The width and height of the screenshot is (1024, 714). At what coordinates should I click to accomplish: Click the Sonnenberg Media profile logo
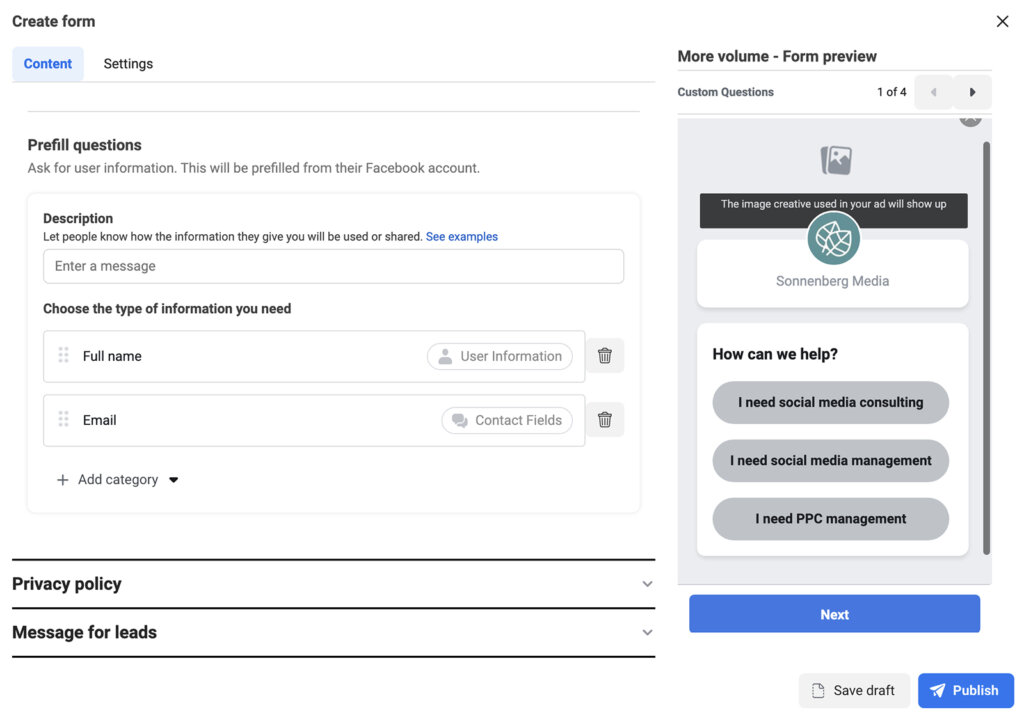(833, 238)
